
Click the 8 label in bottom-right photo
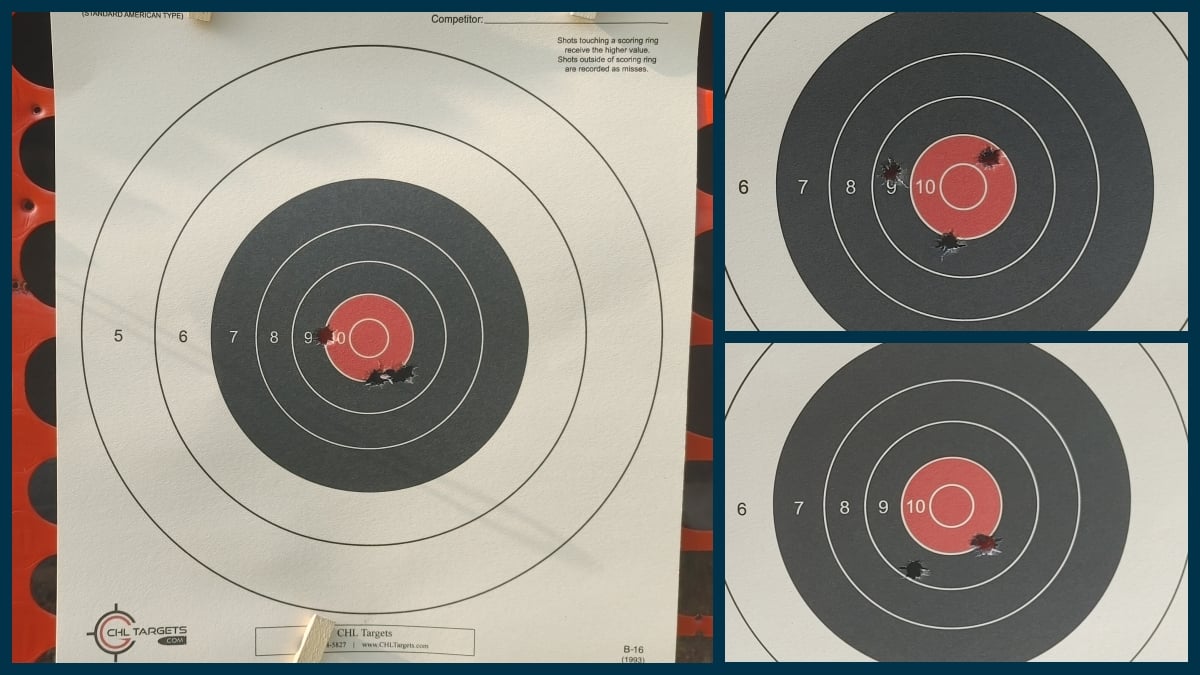pos(844,508)
